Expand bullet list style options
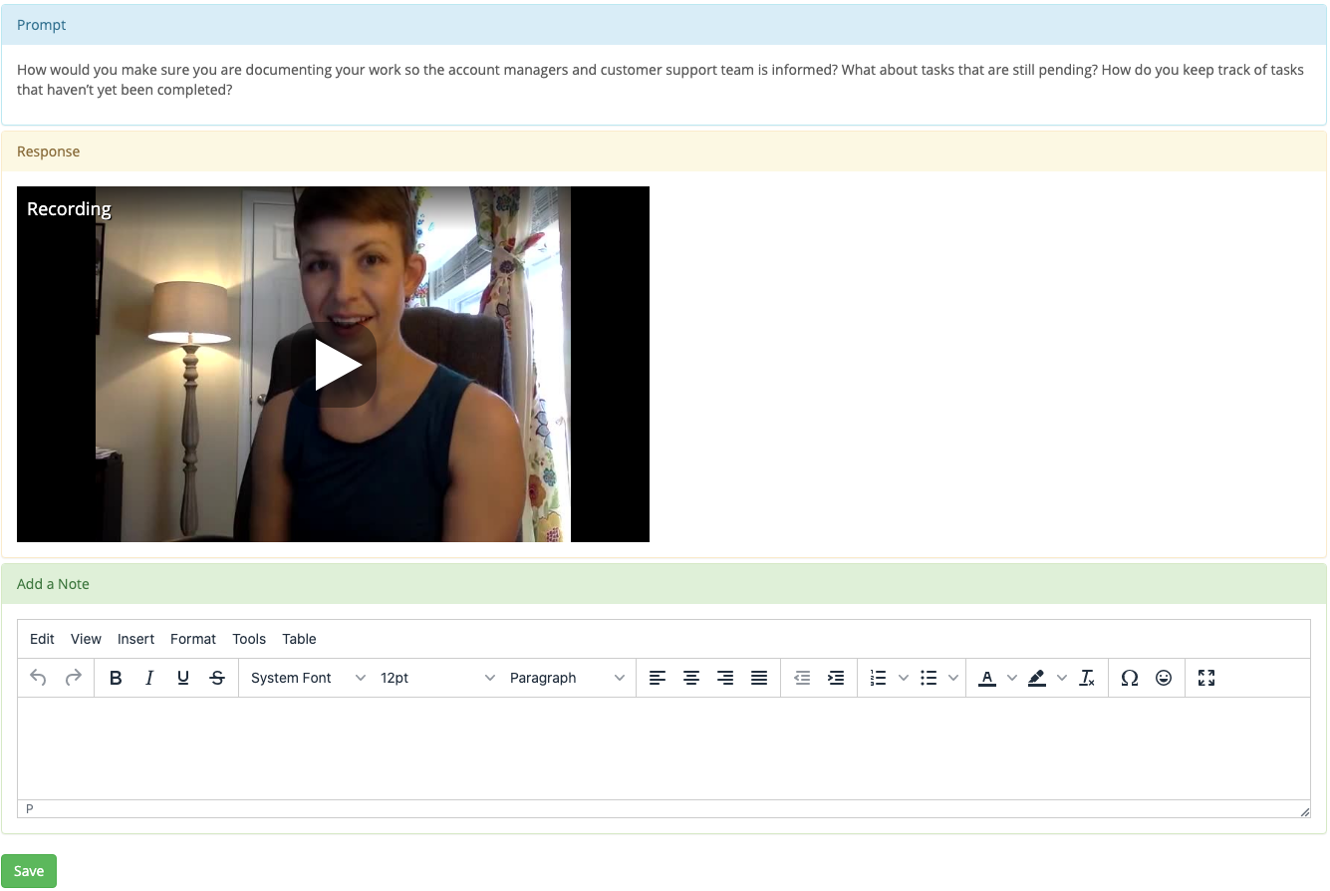The height and width of the screenshot is (891, 1330). pos(953,678)
